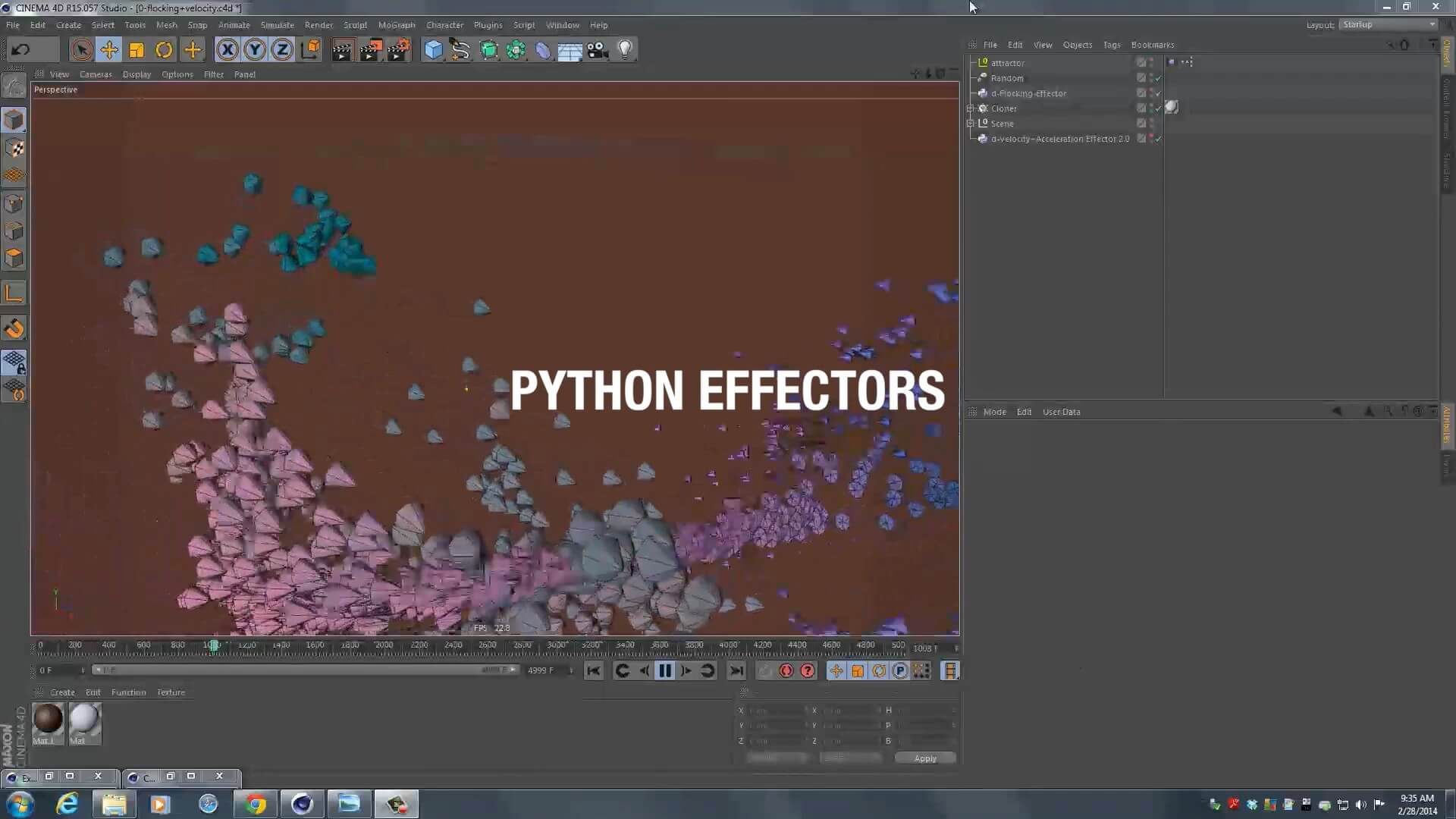Toggle the Random effector enable checkmark
Image resolution: width=1456 pixels, height=819 pixels.
pos(1158,78)
